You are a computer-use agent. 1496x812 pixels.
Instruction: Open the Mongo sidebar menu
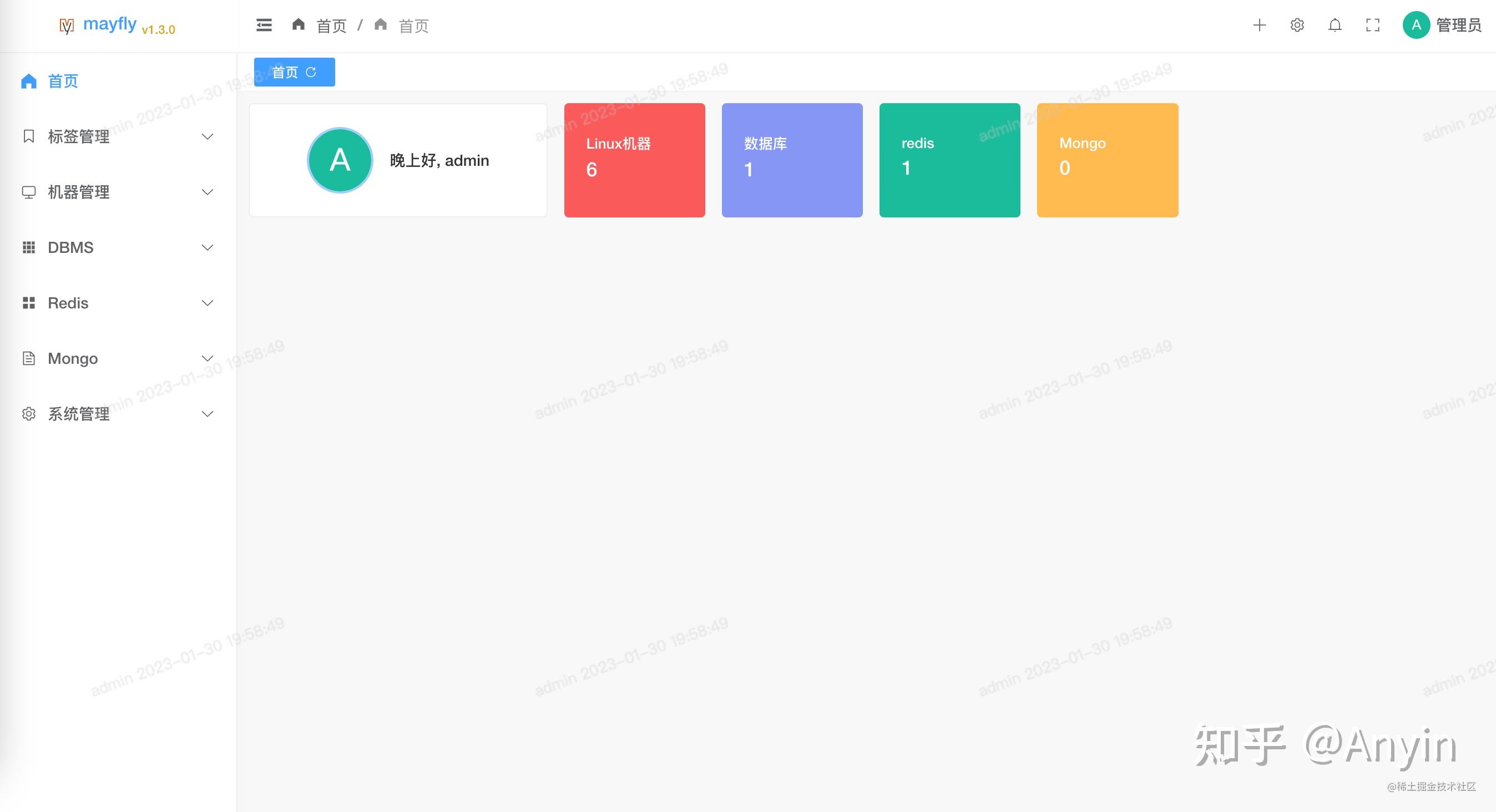pos(119,358)
